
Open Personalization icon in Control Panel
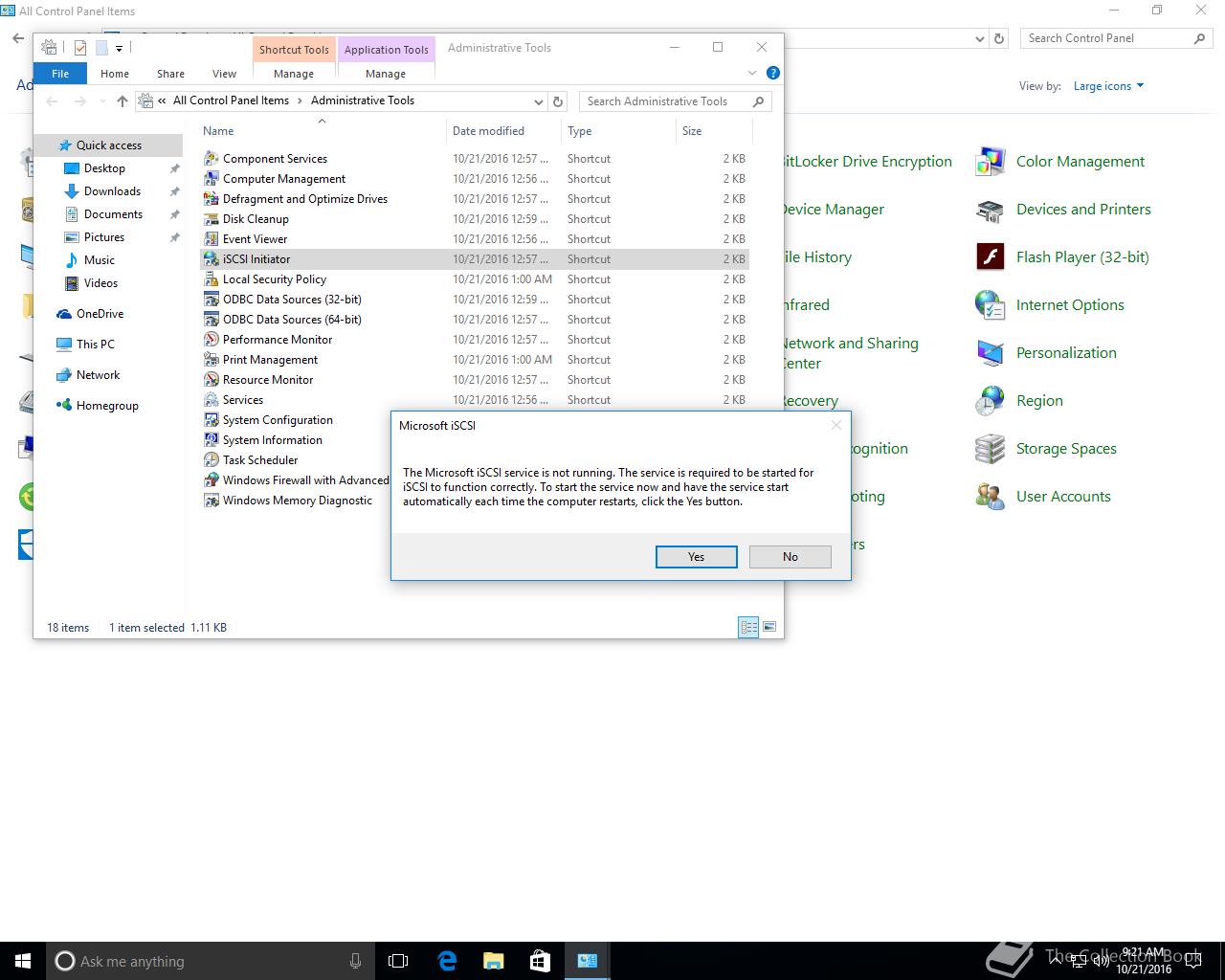990,353
